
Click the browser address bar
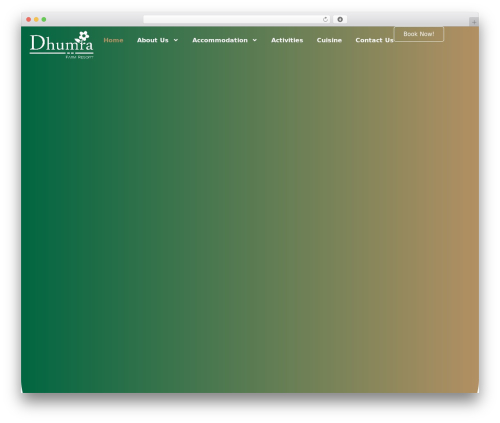[237, 19]
